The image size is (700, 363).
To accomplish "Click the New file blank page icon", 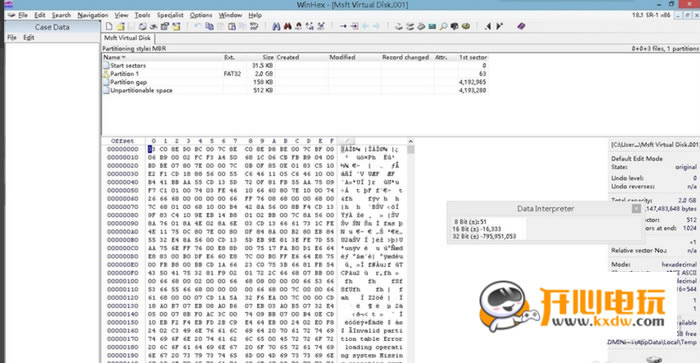I will point(109,27).
